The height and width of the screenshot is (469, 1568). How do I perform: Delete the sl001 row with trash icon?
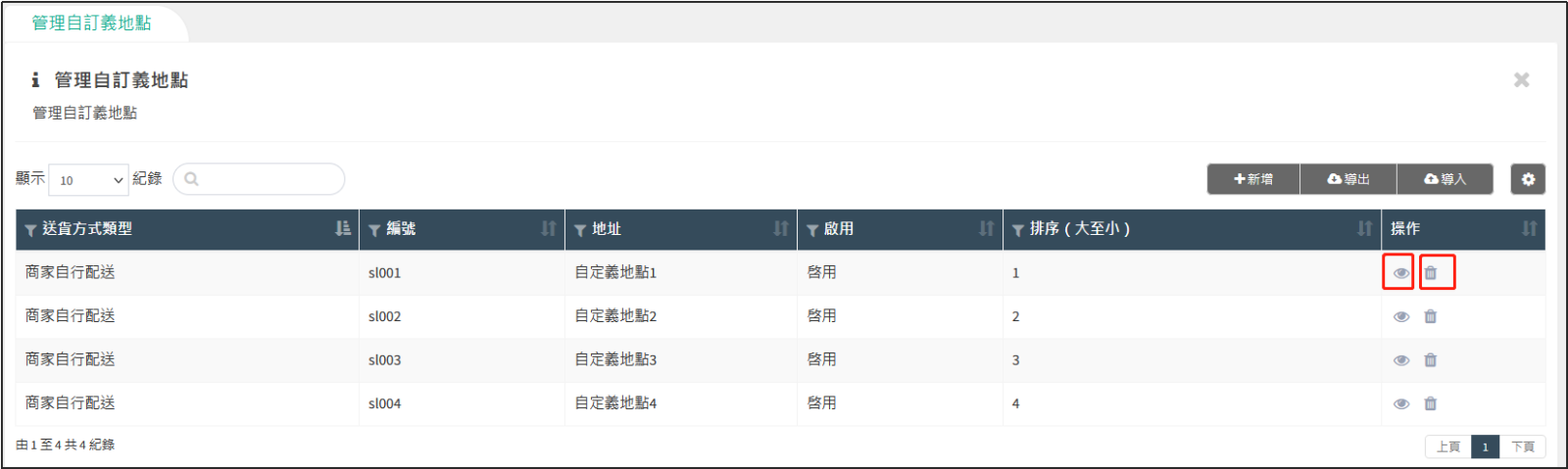pos(1431,273)
